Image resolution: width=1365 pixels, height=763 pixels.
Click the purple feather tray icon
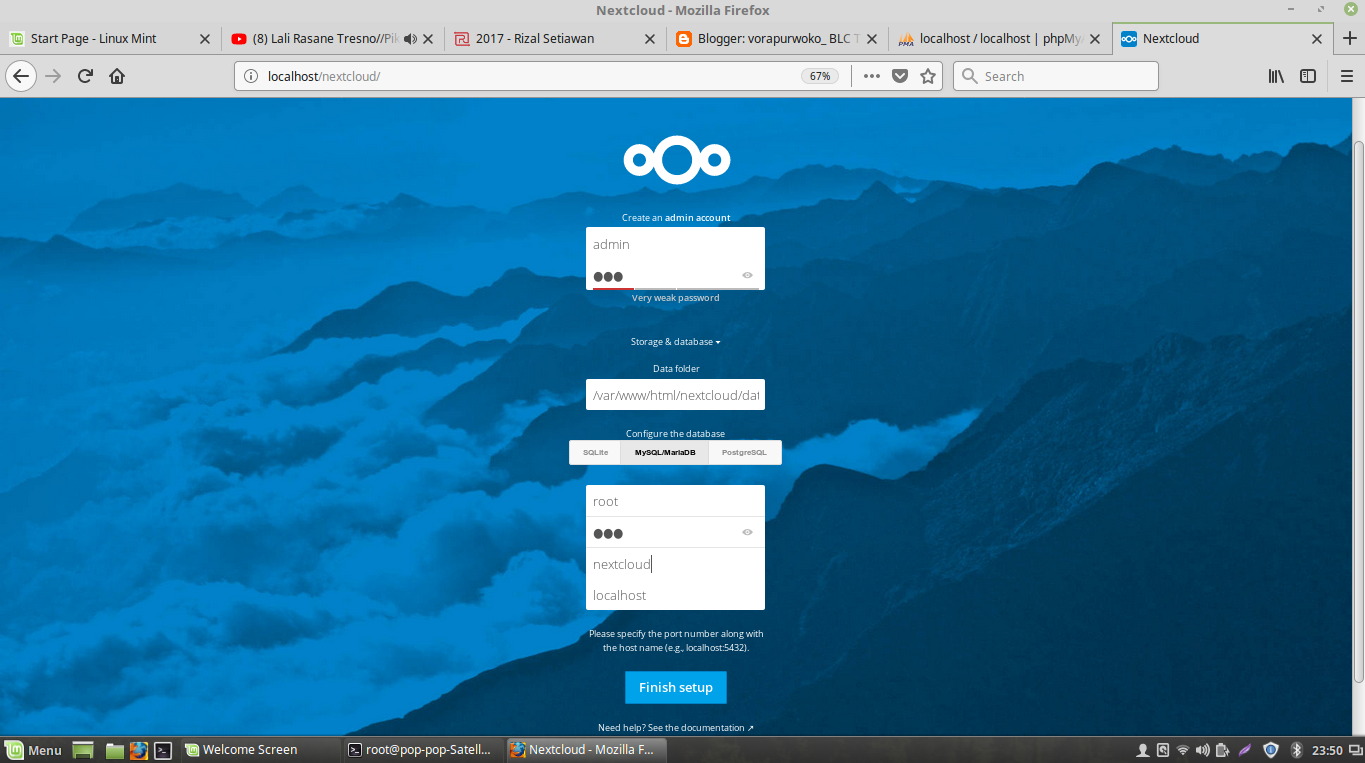(x=1245, y=750)
